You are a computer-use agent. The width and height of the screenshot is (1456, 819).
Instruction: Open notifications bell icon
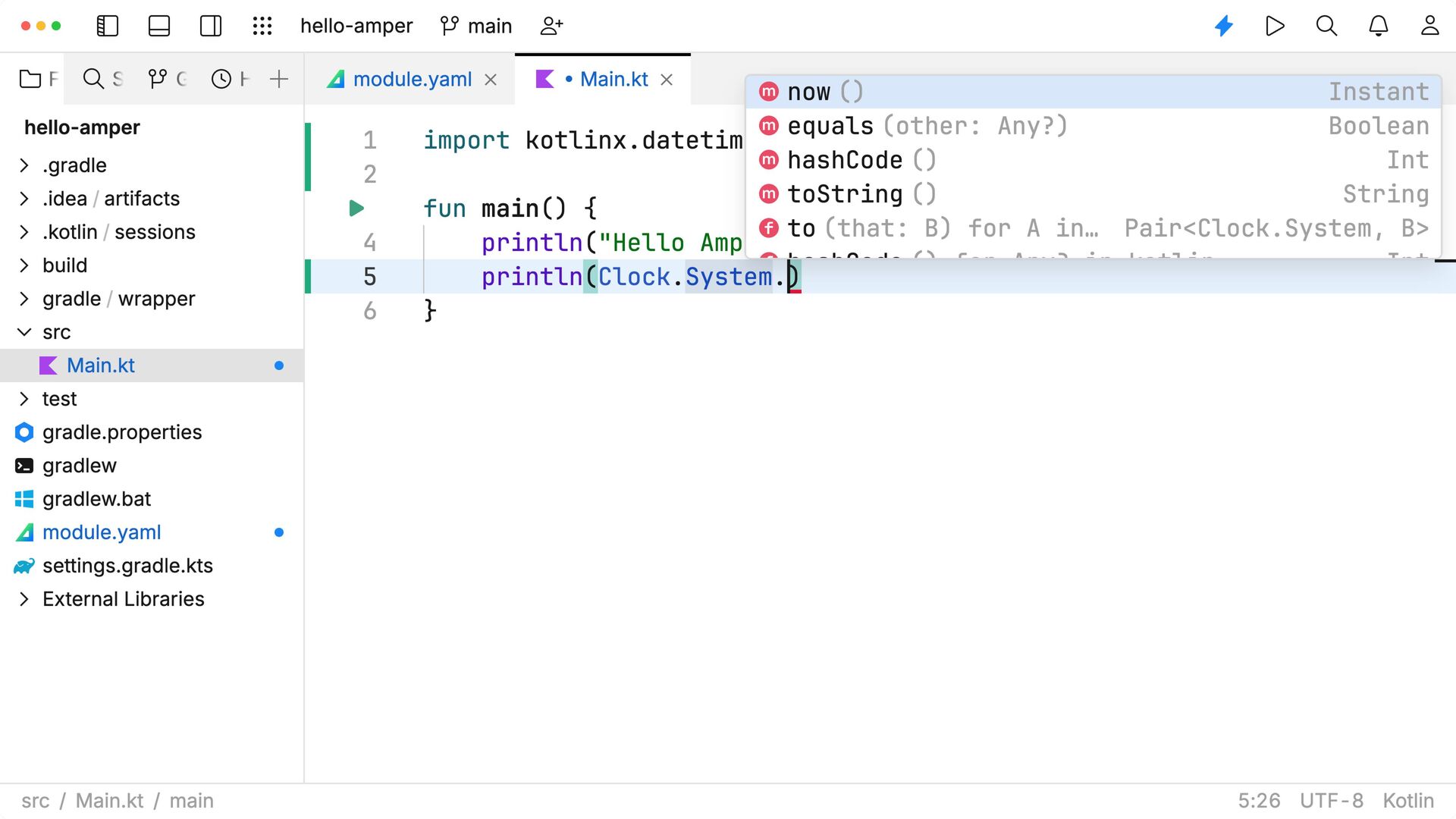point(1379,26)
